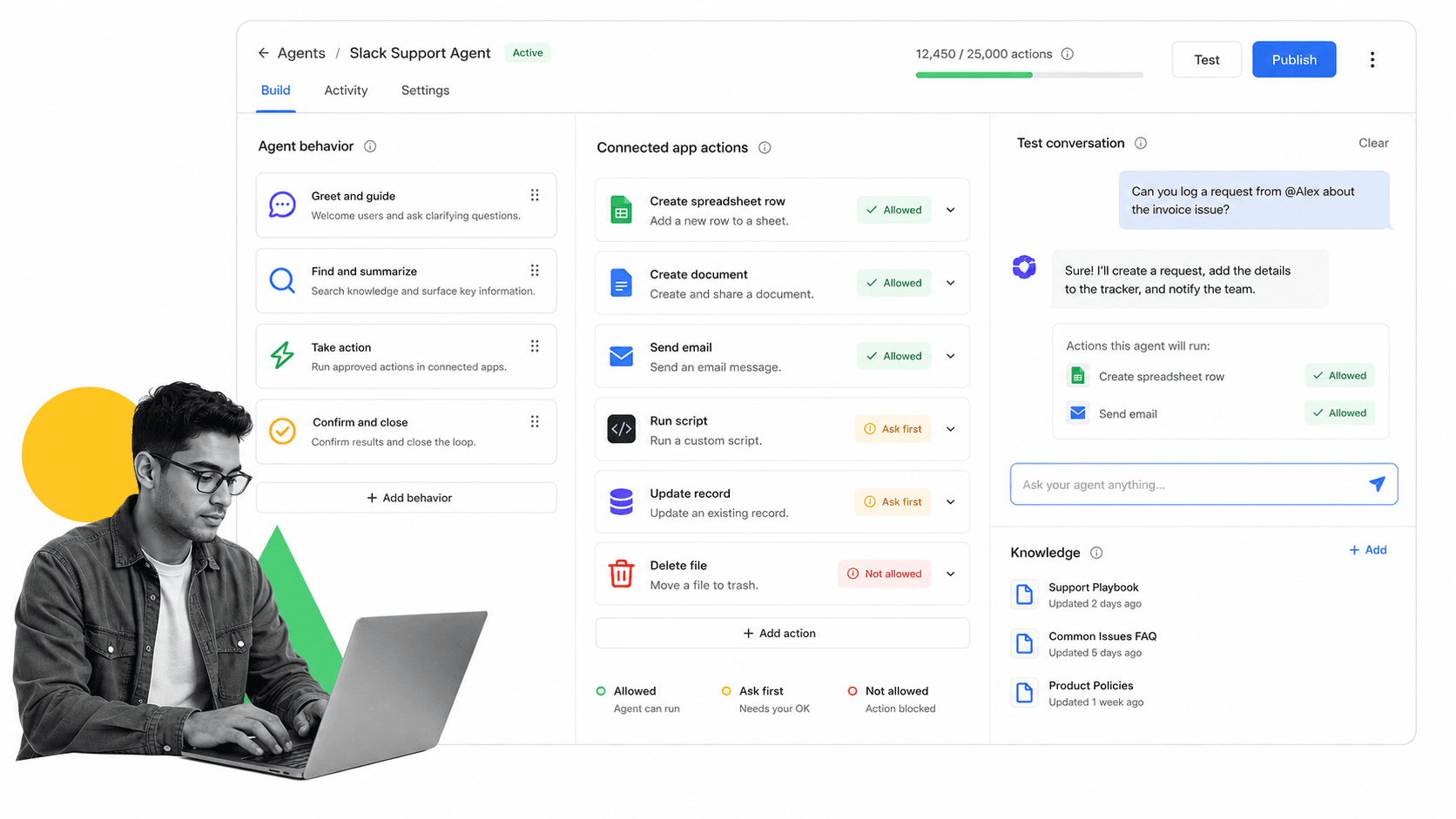Viewport: 1456px width, 819px height.
Task: Click the agent avatar in test conversation
Action: pyautogui.click(x=1024, y=267)
